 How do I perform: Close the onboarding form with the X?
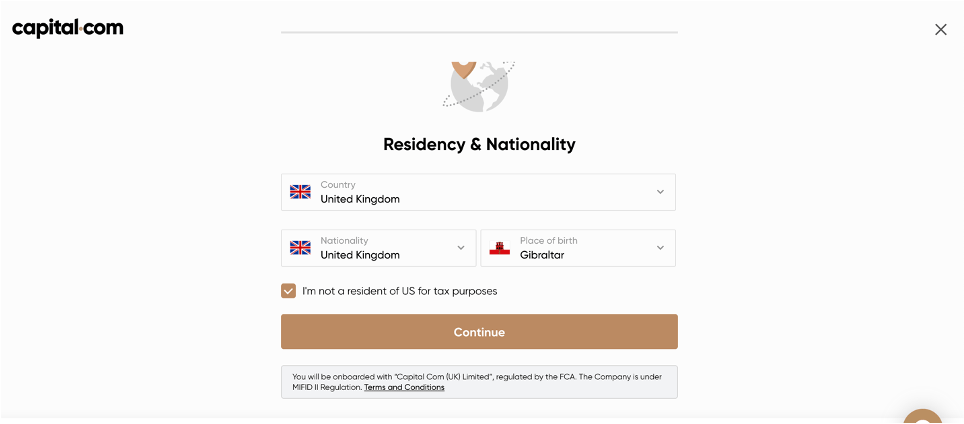(941, 29)
